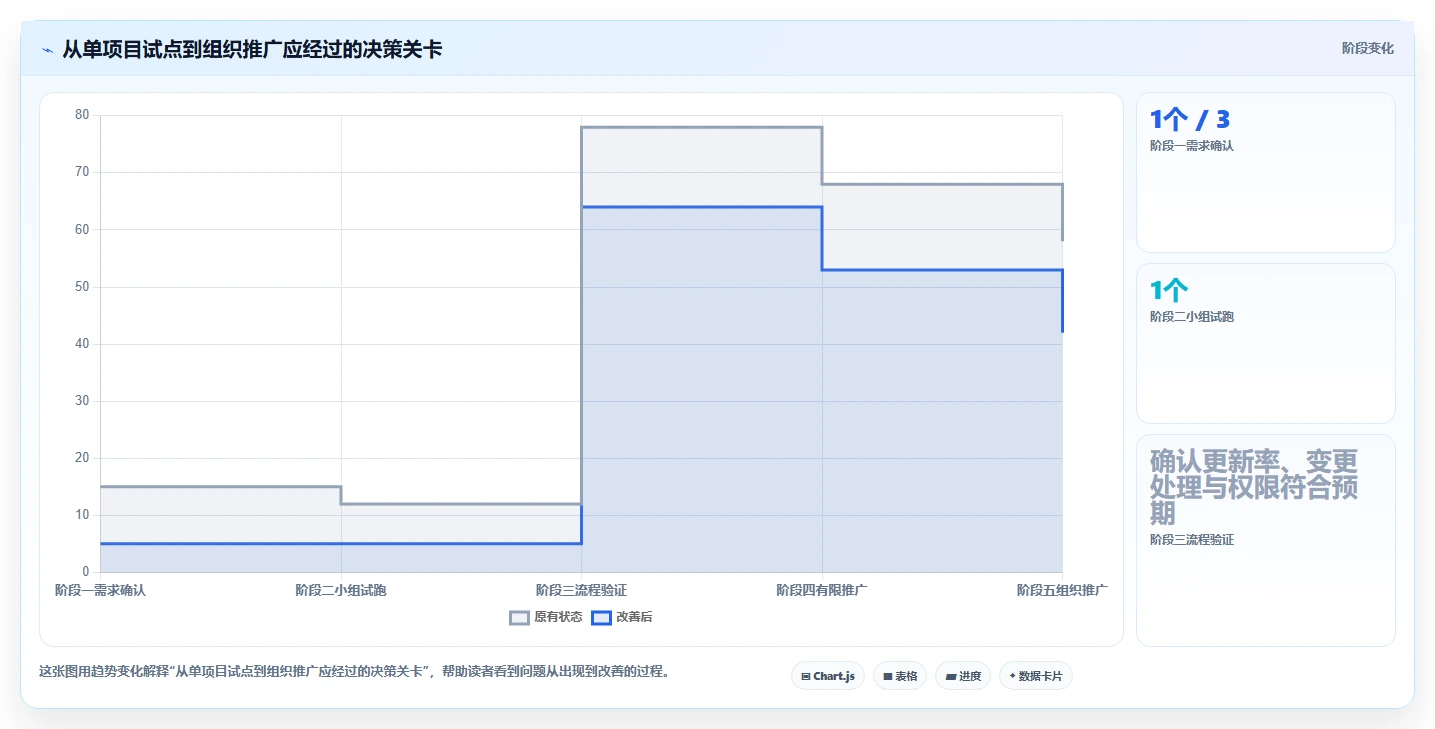Click the gray step line at 78 level
Image resolution: width=1435 pixels, height=729 pixels.
coord(701,127)
